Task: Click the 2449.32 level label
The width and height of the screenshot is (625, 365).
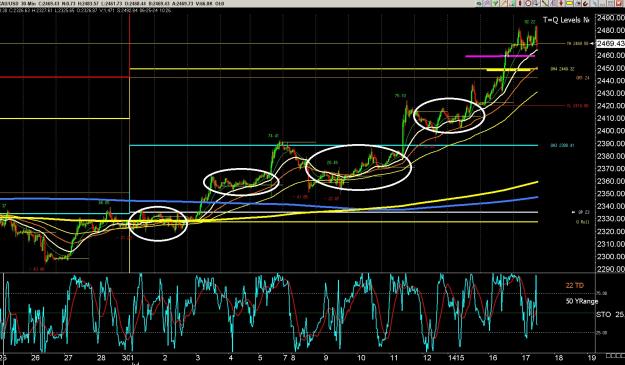Action: coord(562,69)
